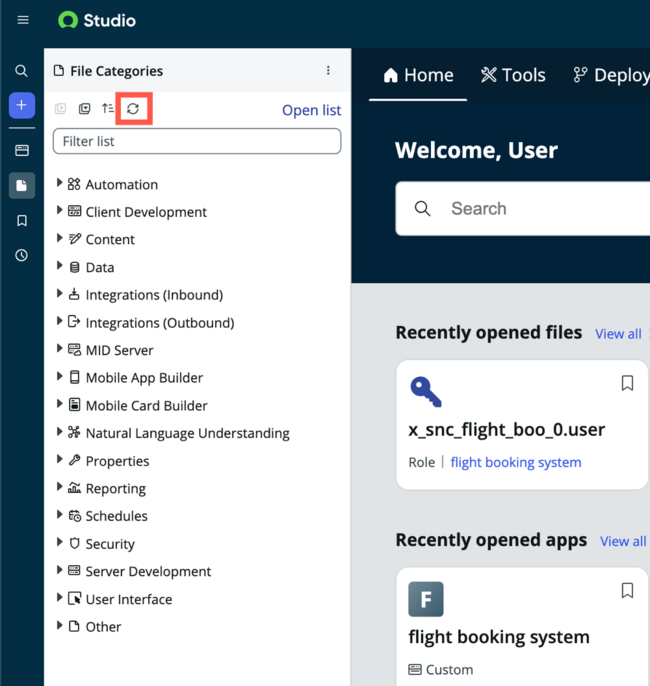Select the Data tree row label
The height and width of the screenshot is (686, 650).
(100, 267)
